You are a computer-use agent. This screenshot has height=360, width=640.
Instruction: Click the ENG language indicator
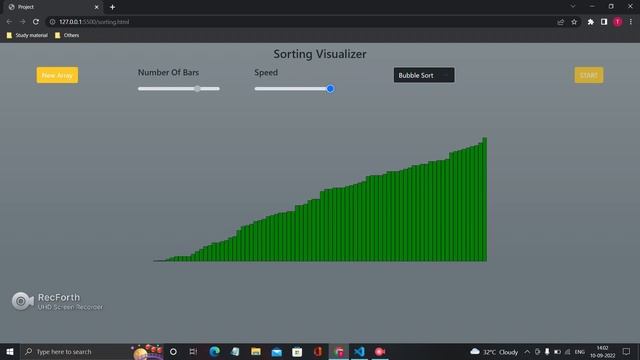[580, 351]
